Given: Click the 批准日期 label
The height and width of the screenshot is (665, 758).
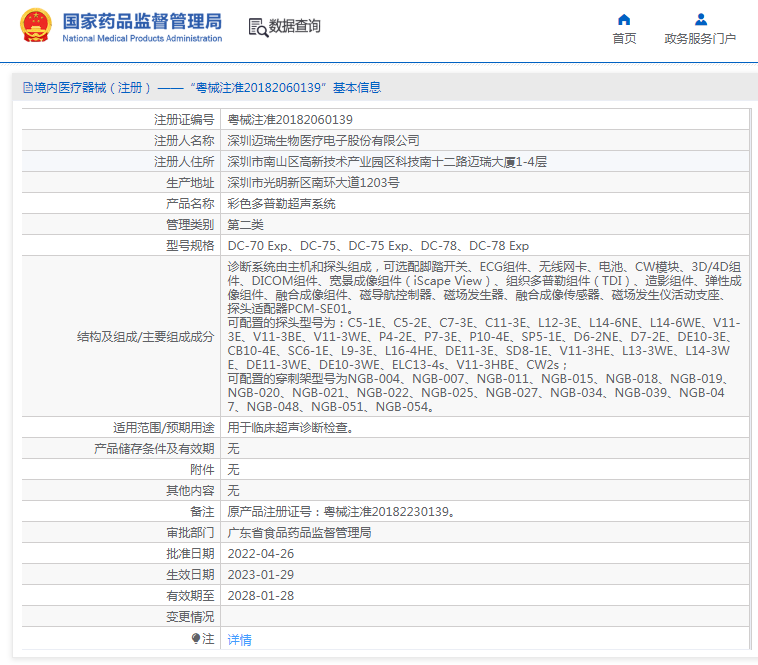Looking at the screenshot, I should pyautogui.click(x=190, y=554).
